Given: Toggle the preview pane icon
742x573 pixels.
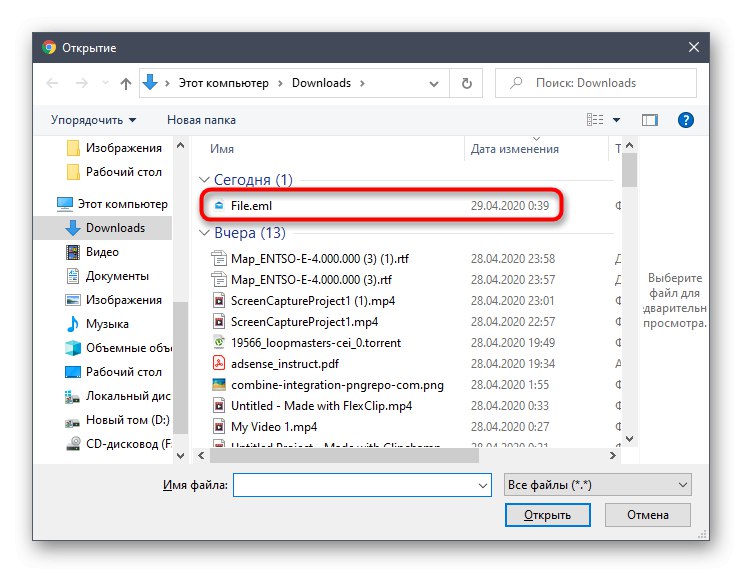Looking at the screenshot, I should coord(650,120).
